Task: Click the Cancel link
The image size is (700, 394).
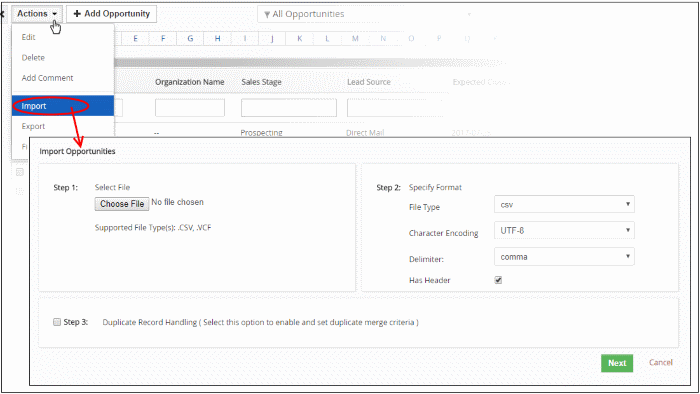Action: (x=661, y=362)
